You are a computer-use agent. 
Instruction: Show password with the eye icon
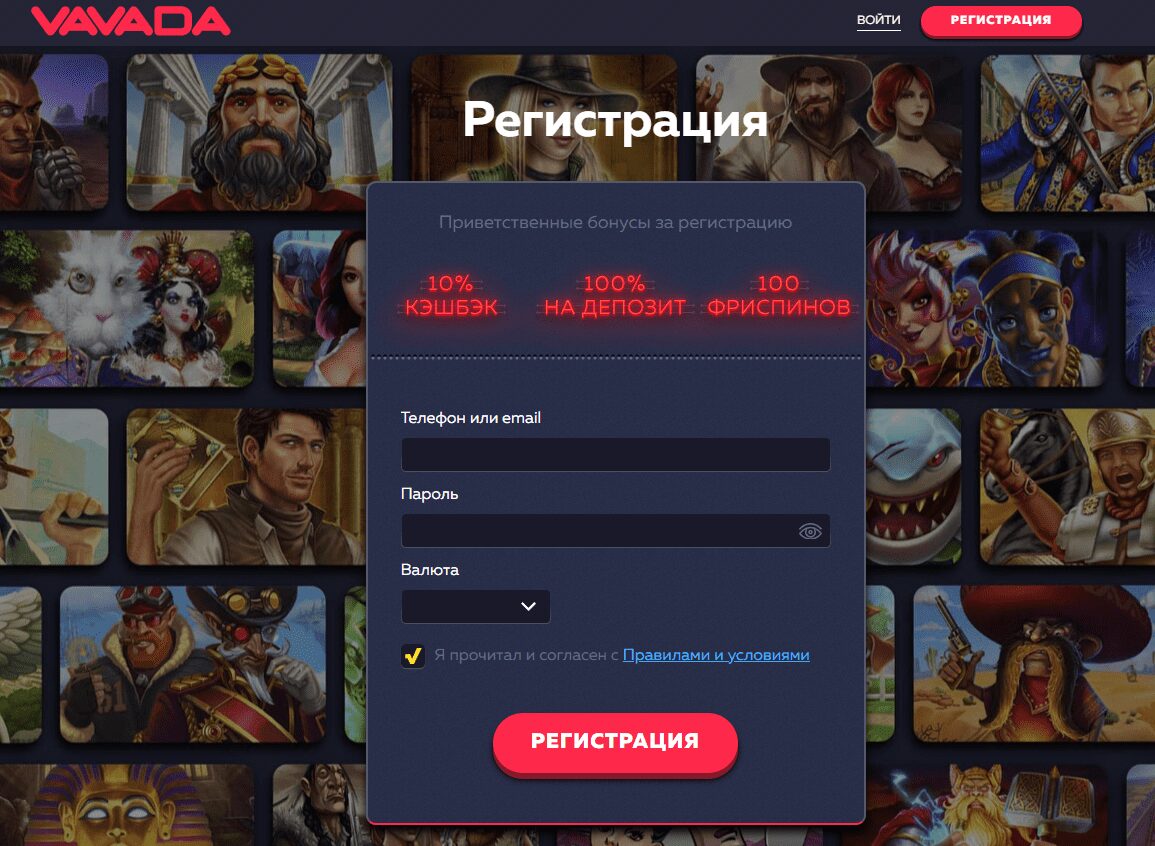(x=810, y=531)
